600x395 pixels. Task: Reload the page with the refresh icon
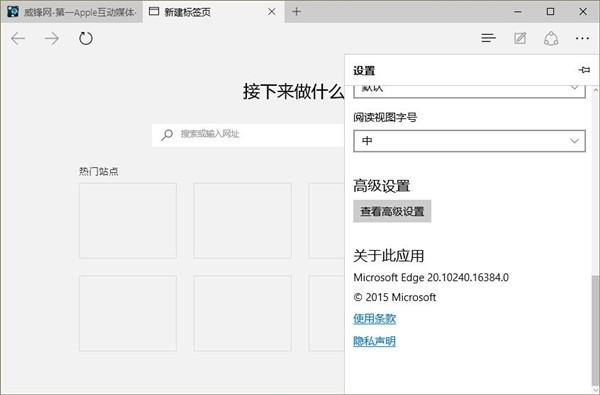click(x=86, y=39)
